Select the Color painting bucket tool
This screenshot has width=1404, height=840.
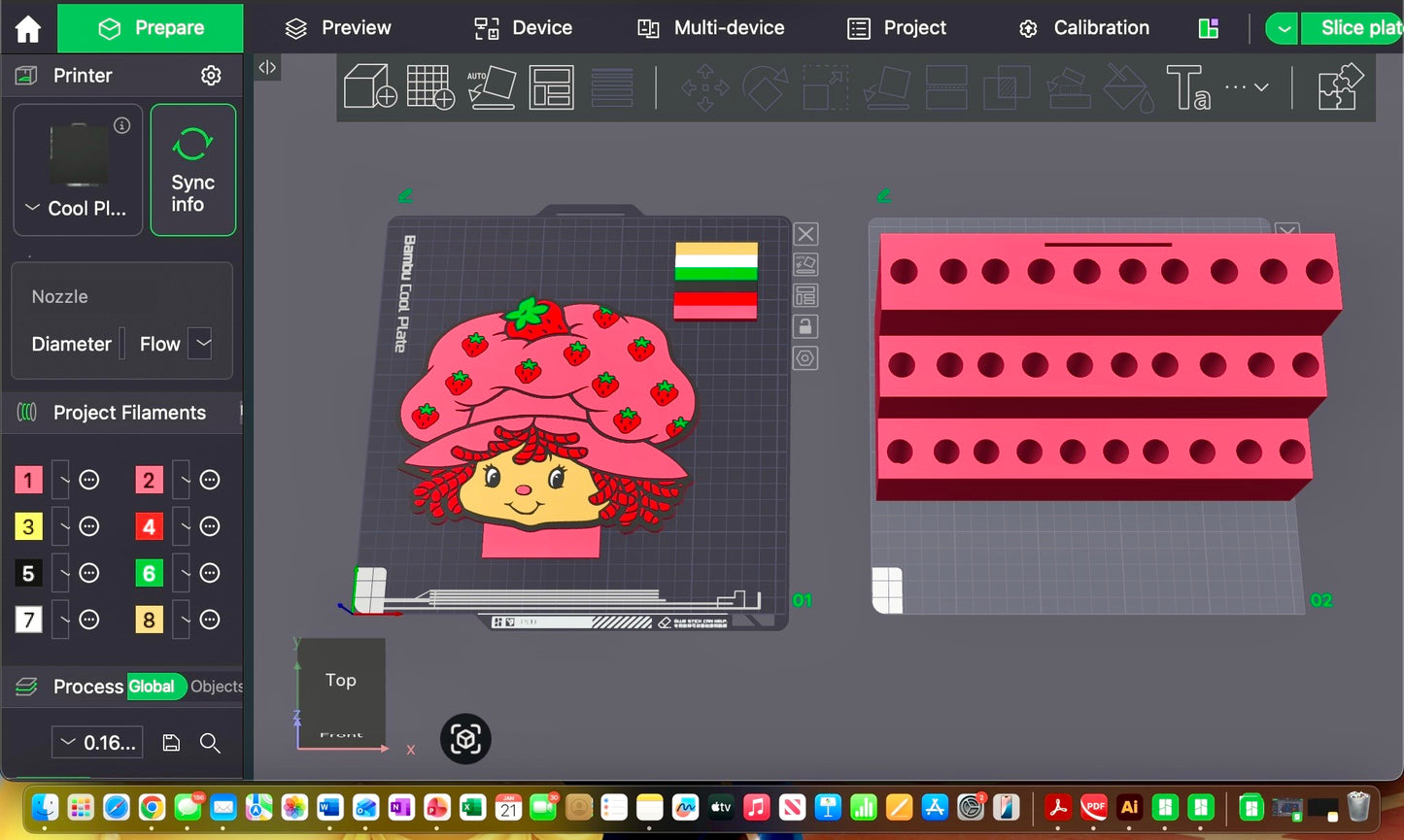point(1129,87)
